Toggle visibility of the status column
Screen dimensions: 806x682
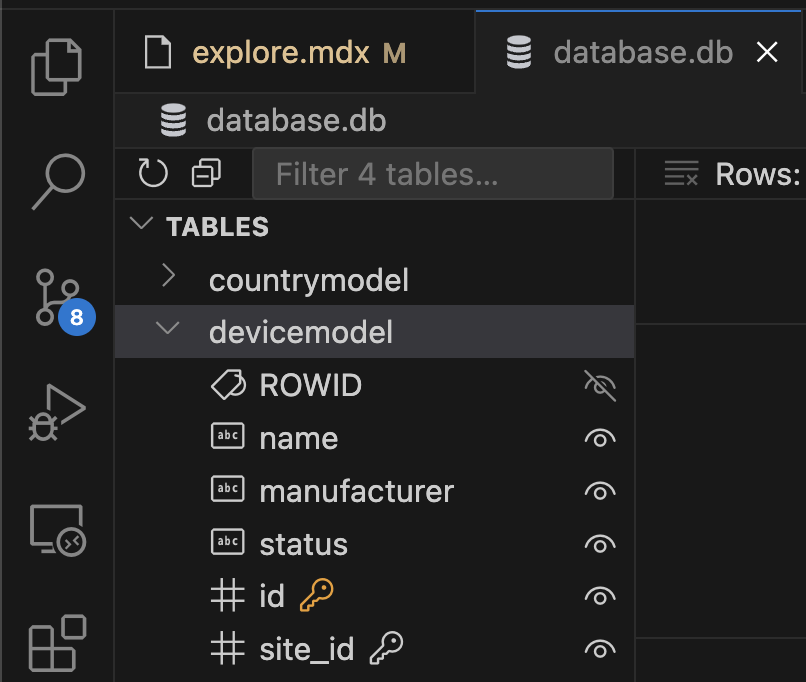pos(599,543)
